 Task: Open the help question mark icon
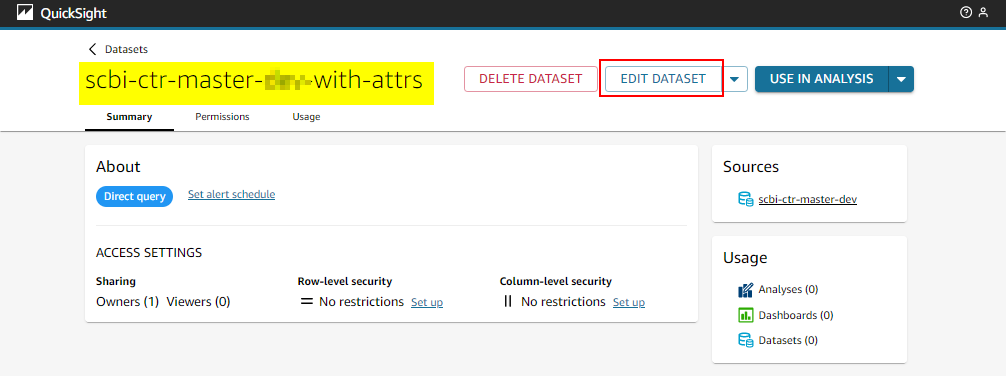coord(966,13)
